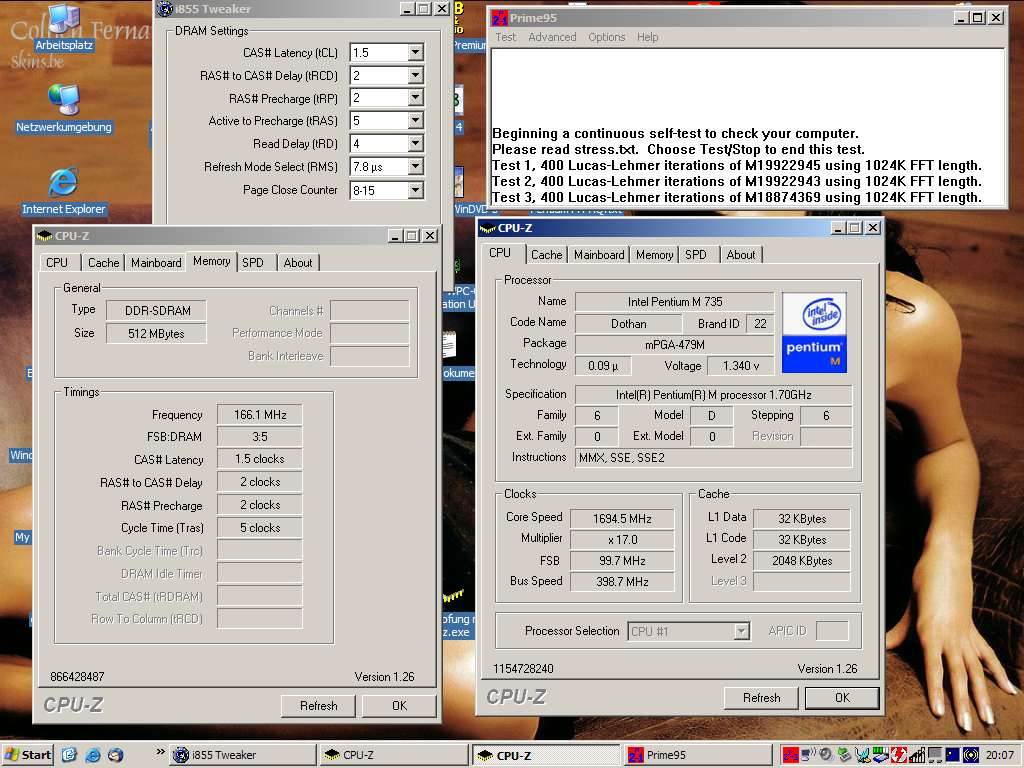The width and height of the screenshot is (1024, 768).
Task: Click the two-monitors network tray icon
Action: 935,755
